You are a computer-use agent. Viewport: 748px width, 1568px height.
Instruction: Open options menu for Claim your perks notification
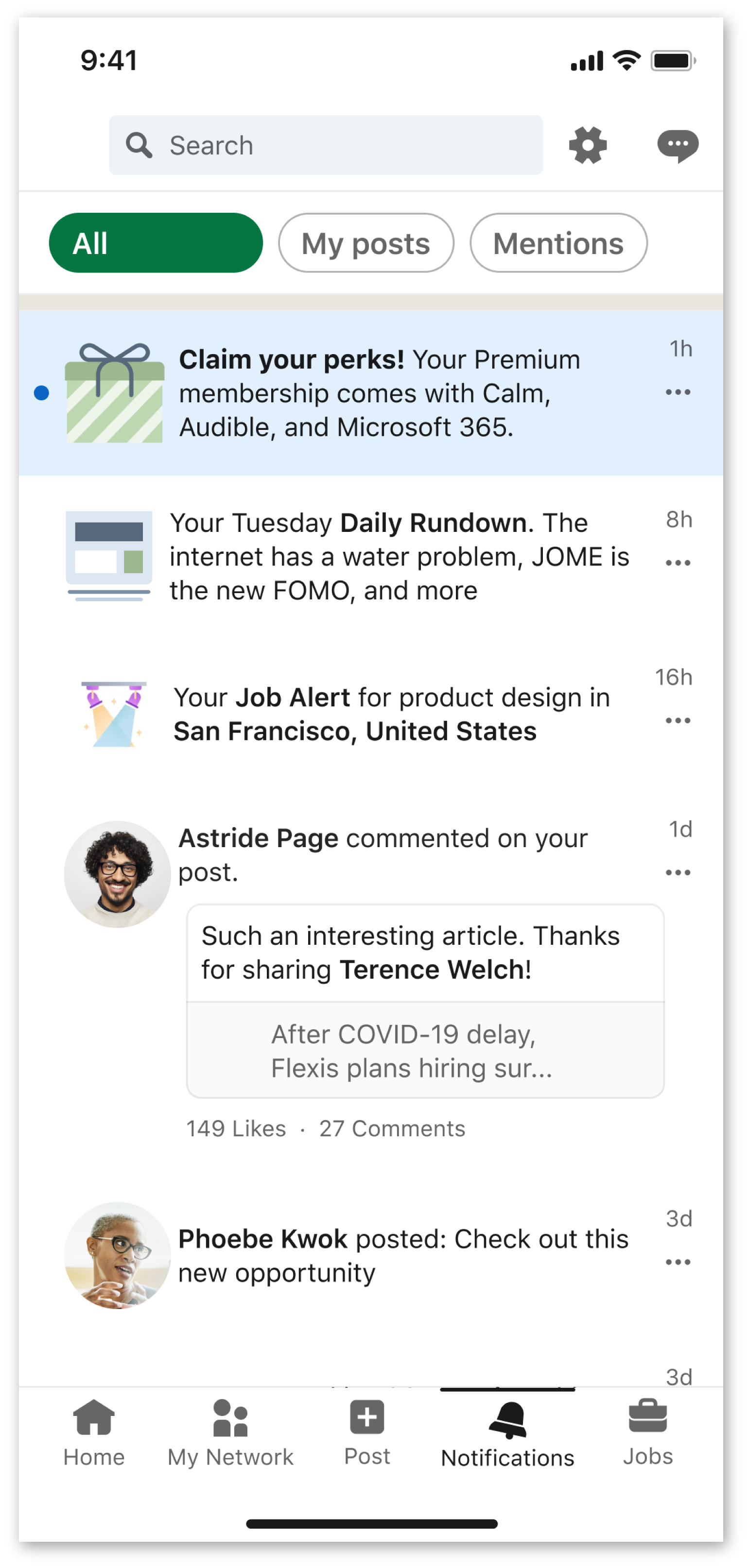point(678,392)
